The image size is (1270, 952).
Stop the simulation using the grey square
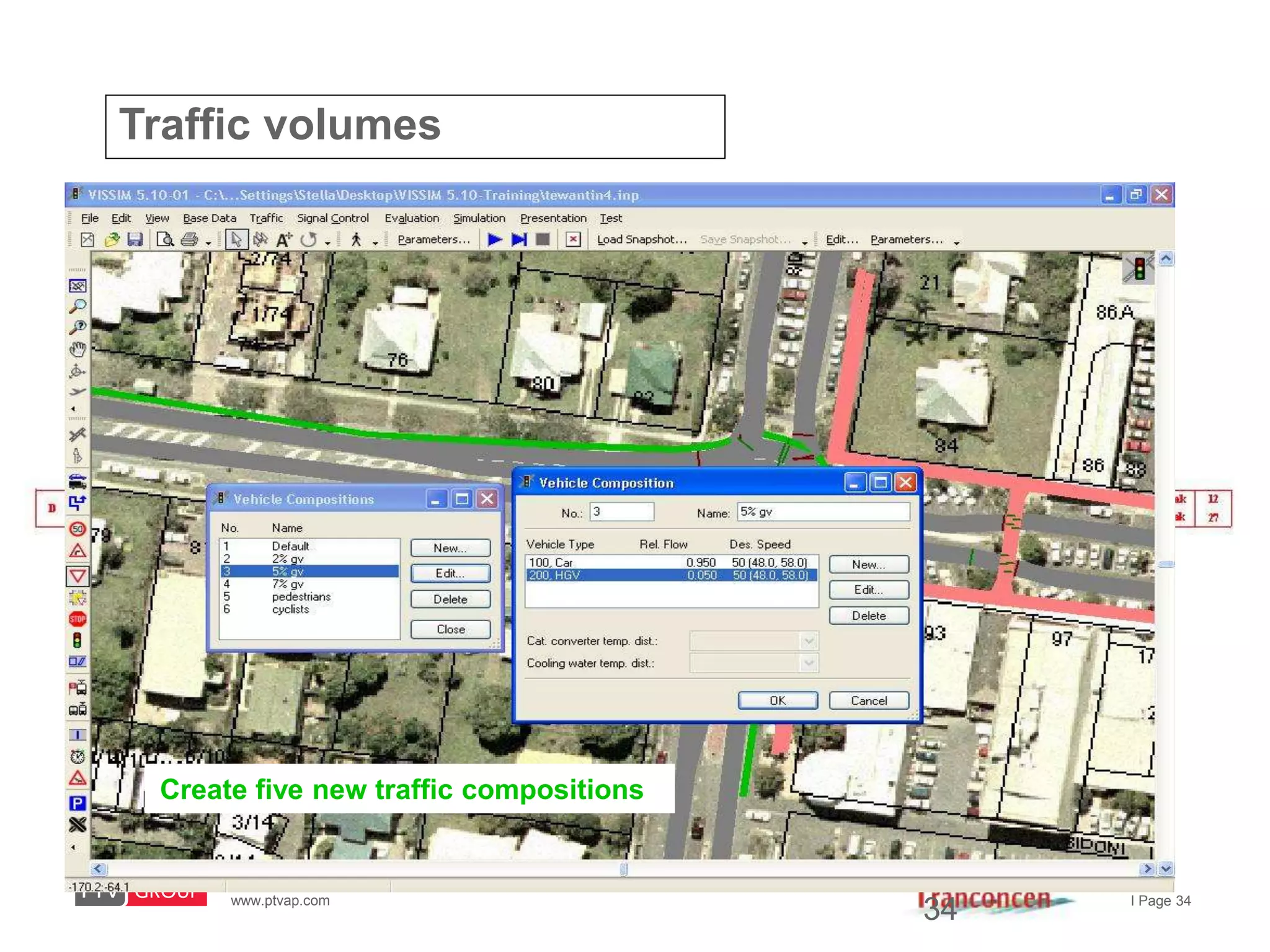(x=543, y=240)
